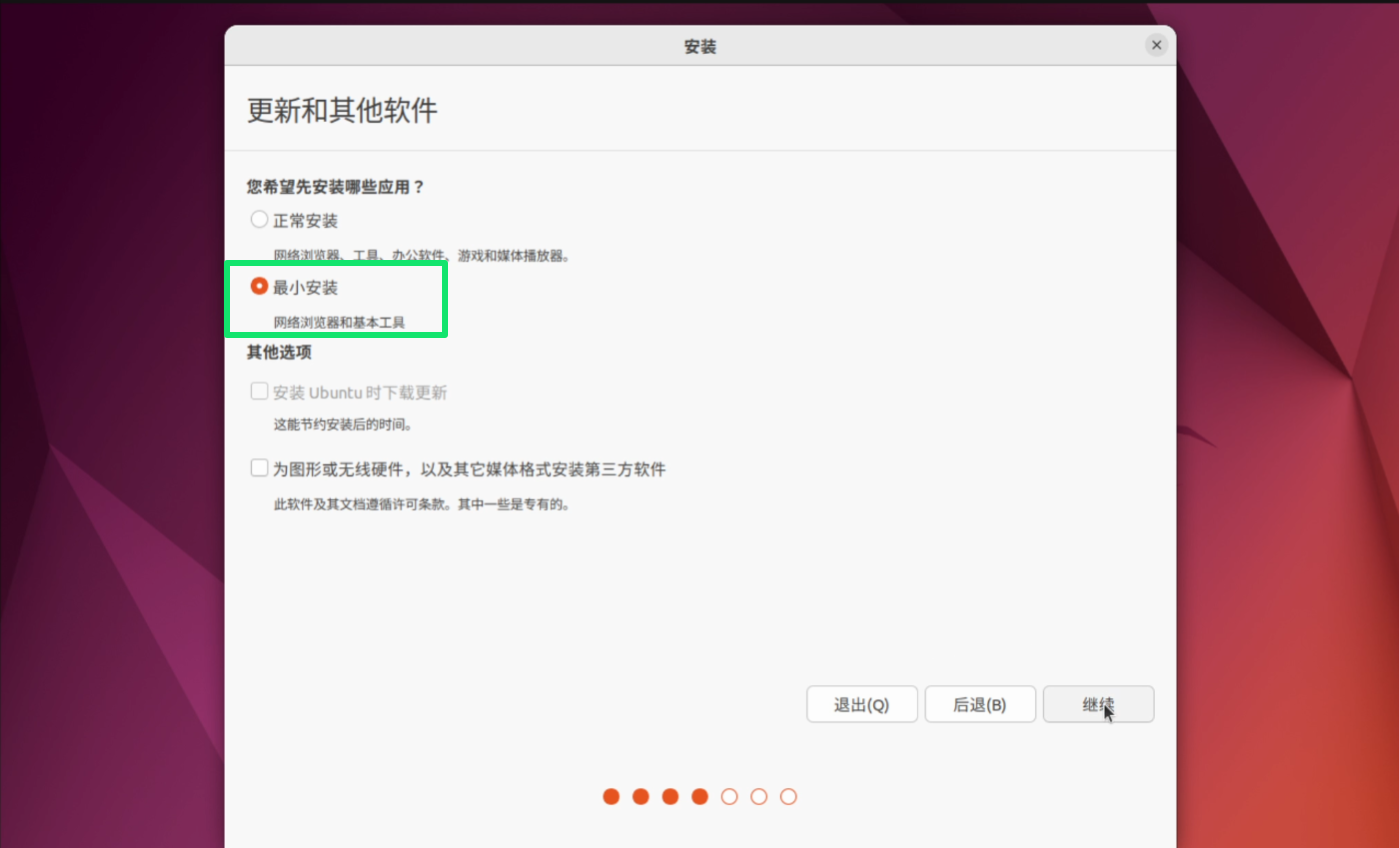Click the 继续 button to proceed
The image size is (1399, 848).
1097,704
